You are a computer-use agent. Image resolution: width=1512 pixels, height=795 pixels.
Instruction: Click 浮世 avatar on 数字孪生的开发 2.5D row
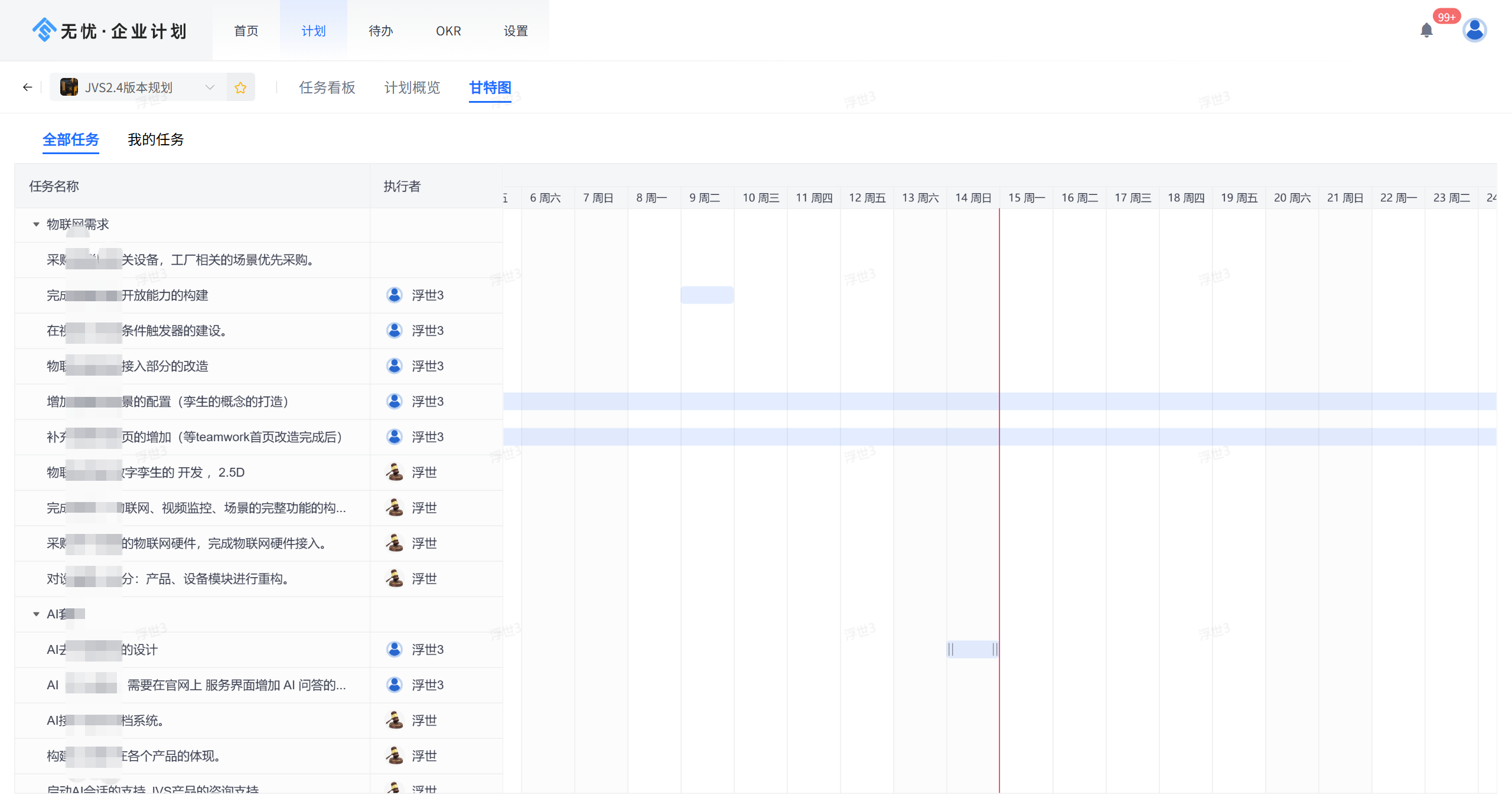[394, 472]
